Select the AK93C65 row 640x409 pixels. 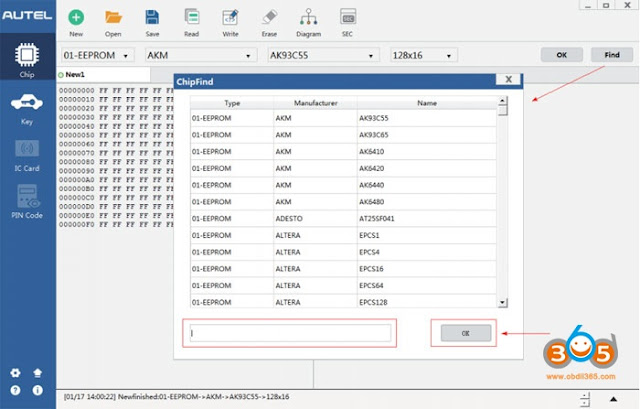[x=343, y=135]
